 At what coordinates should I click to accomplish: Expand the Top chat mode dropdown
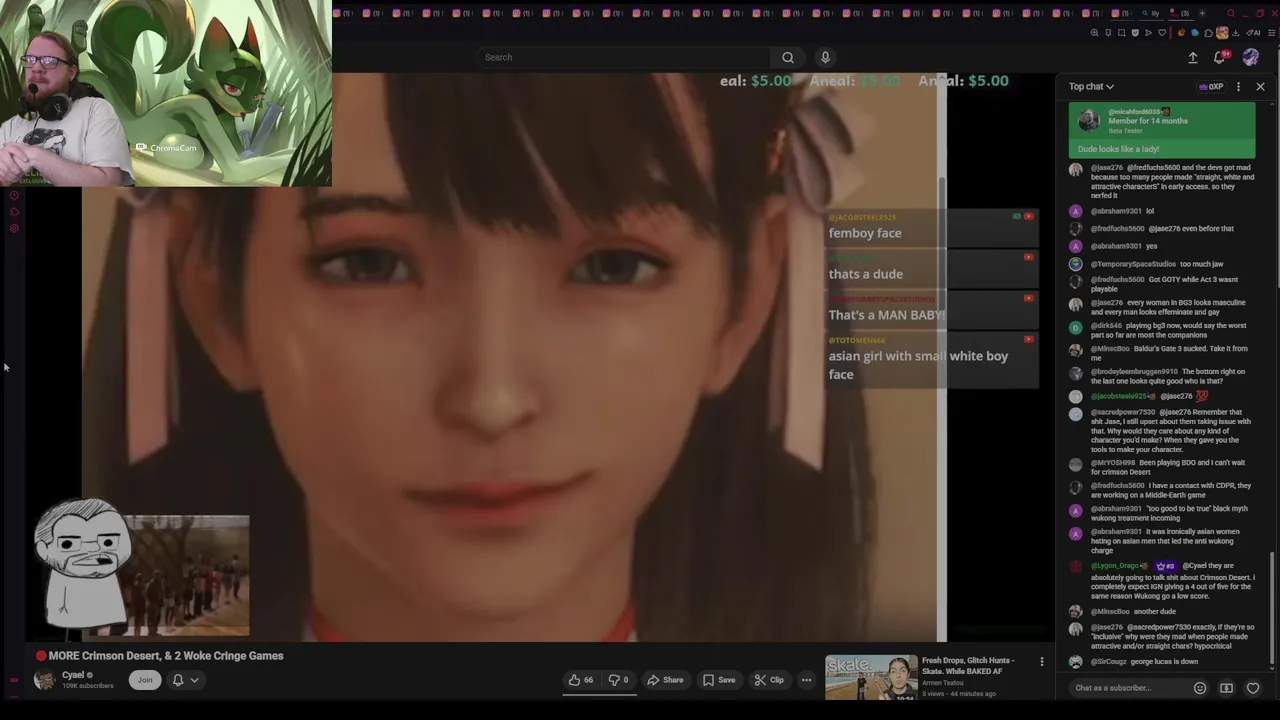[x=1091, y=87]
